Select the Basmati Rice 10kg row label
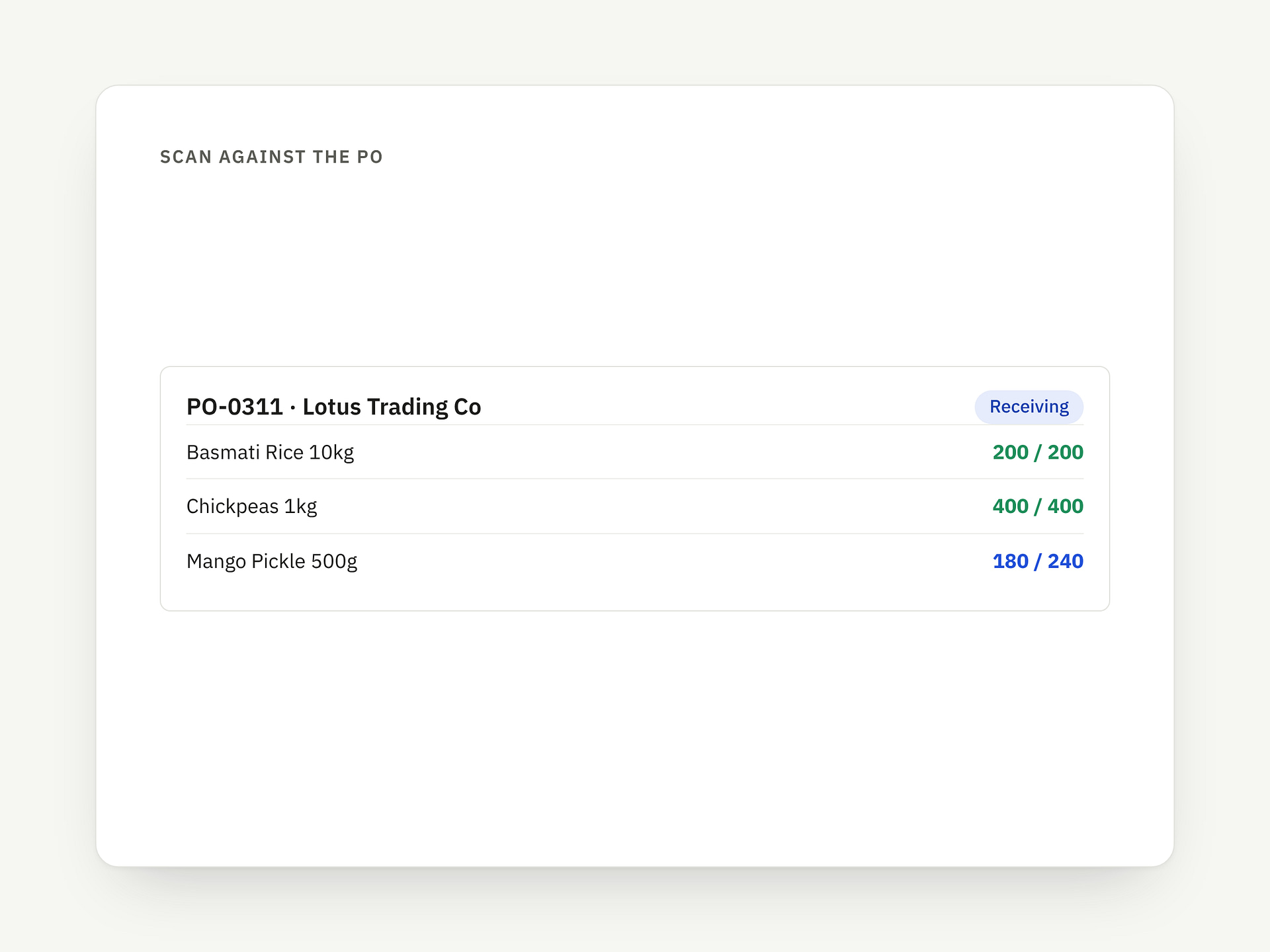This screenshot has width=1270, height=952. click(x=270, y=452)
